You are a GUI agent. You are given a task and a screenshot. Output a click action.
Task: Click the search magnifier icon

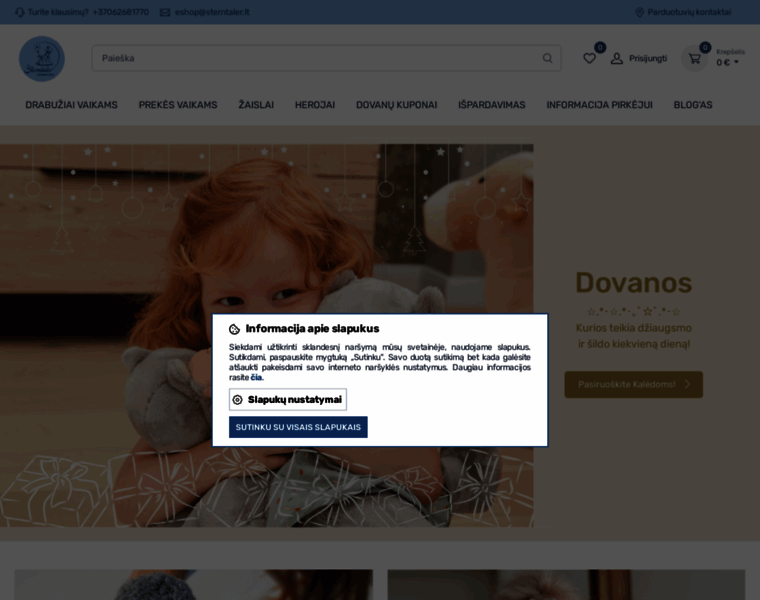[547, 58]
